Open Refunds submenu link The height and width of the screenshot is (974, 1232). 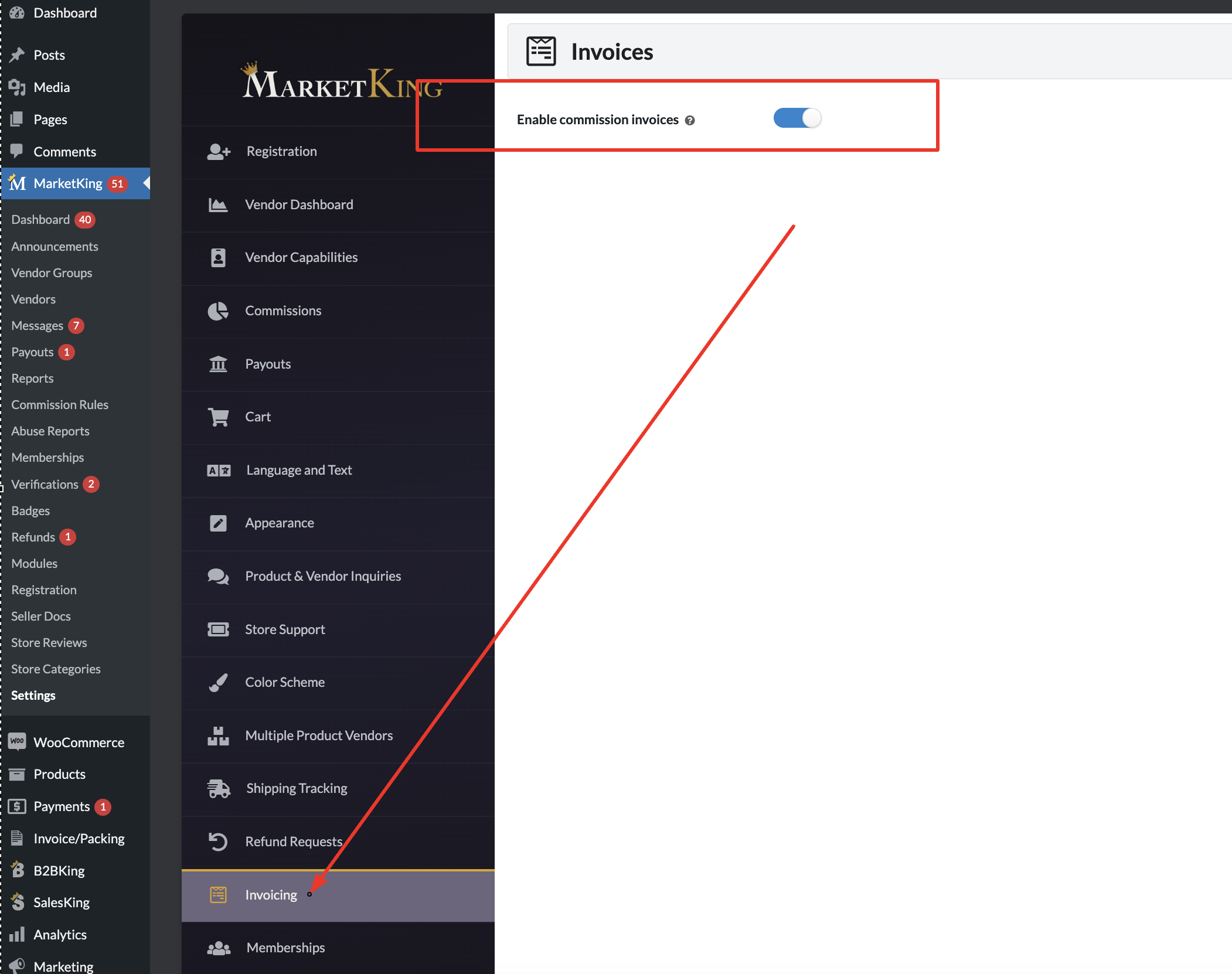pyautogui.click(x=33, y=537)
